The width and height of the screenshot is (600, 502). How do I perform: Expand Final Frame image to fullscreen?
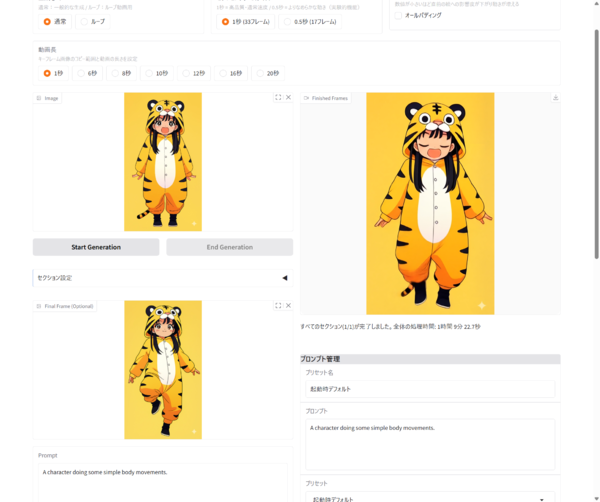pyautogui.click(x=278, y=305)
